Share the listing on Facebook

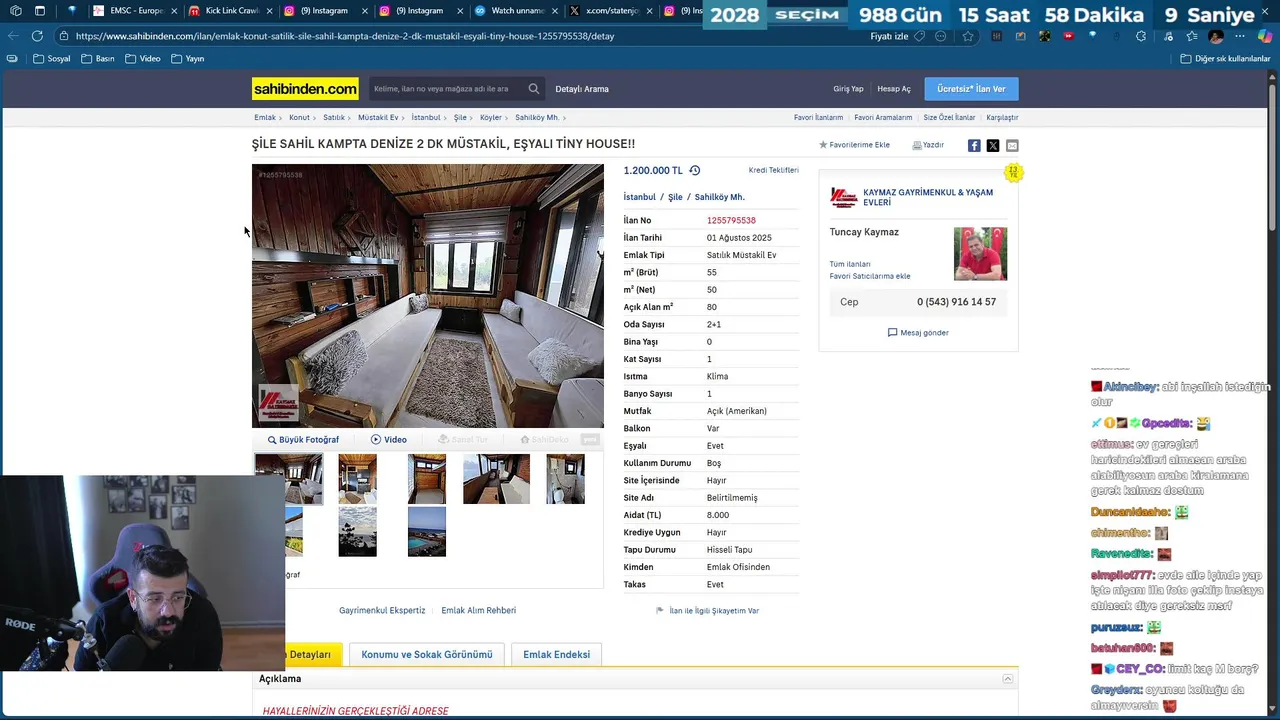(974, 145)
